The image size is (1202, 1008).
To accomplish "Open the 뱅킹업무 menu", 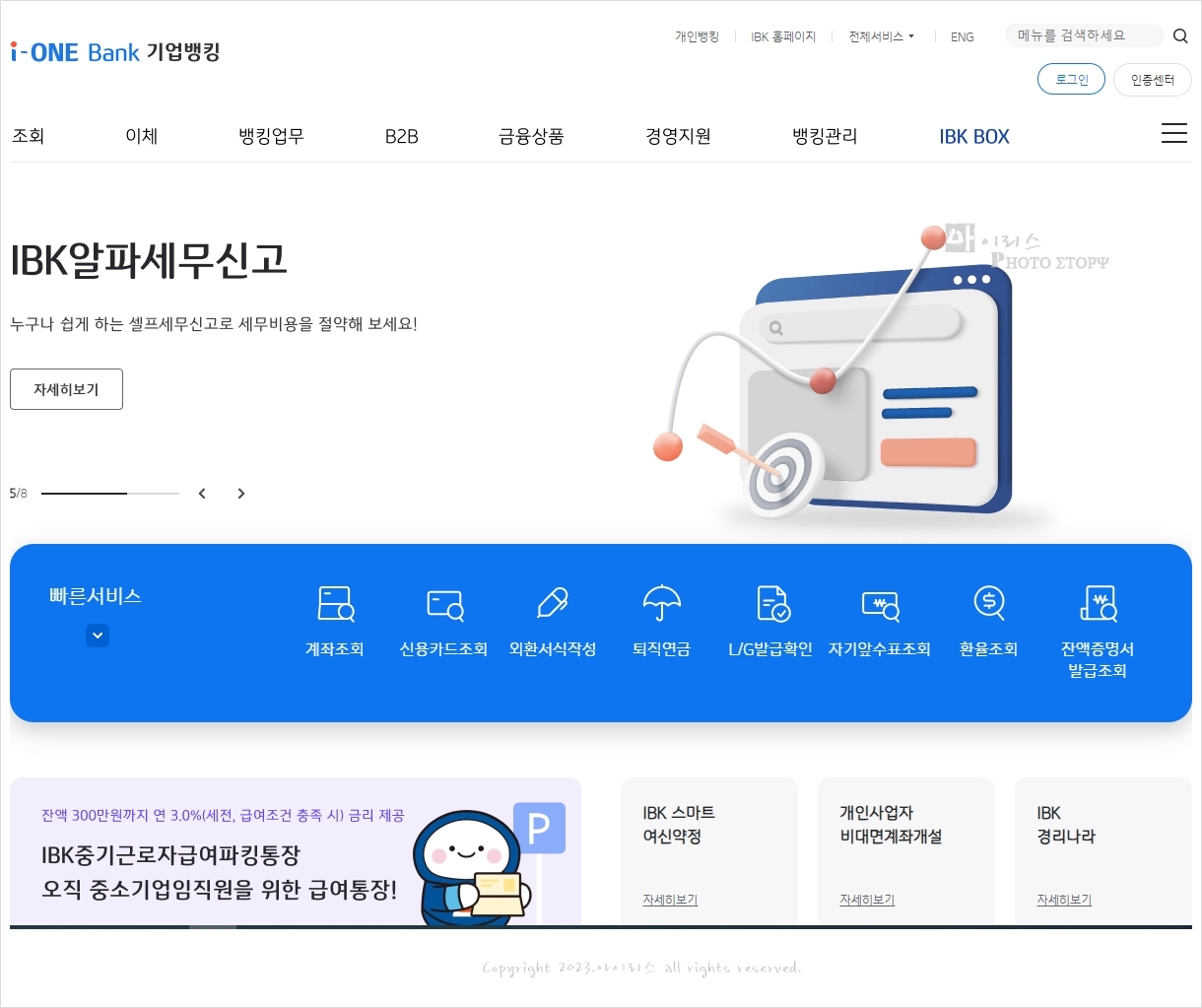I will (271, 136).
